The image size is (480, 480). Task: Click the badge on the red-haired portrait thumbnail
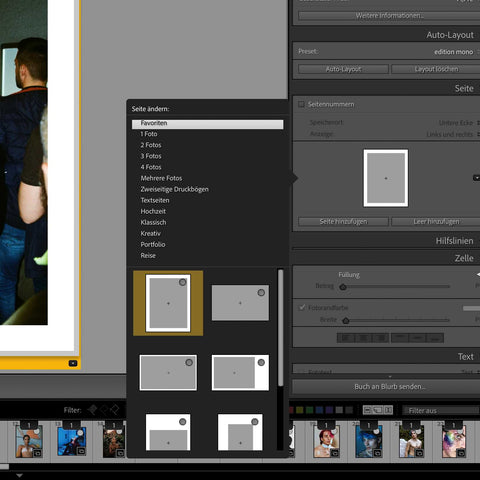pyautogui.click(x=335, y=453)
